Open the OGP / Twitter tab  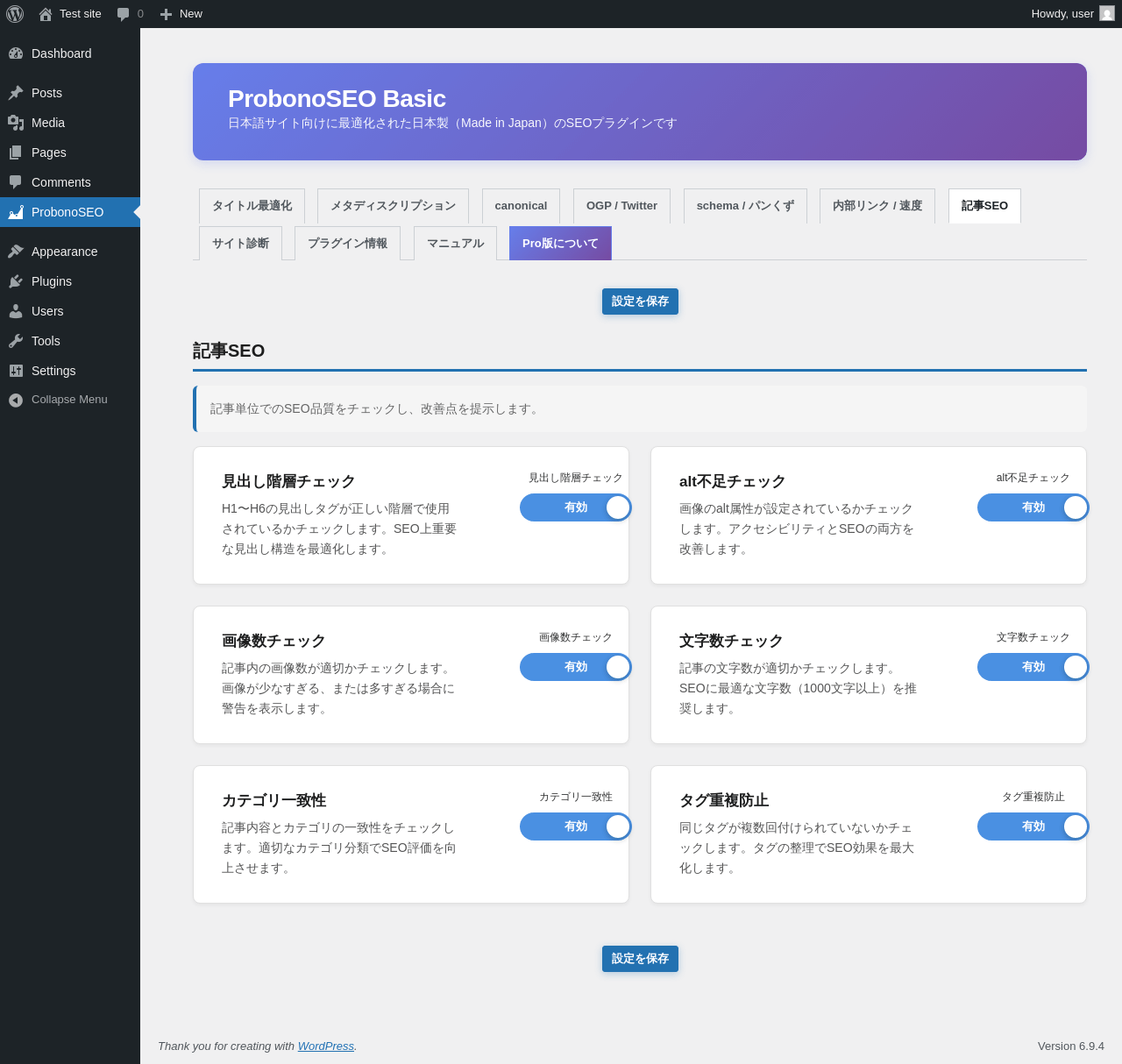point(621,206)
